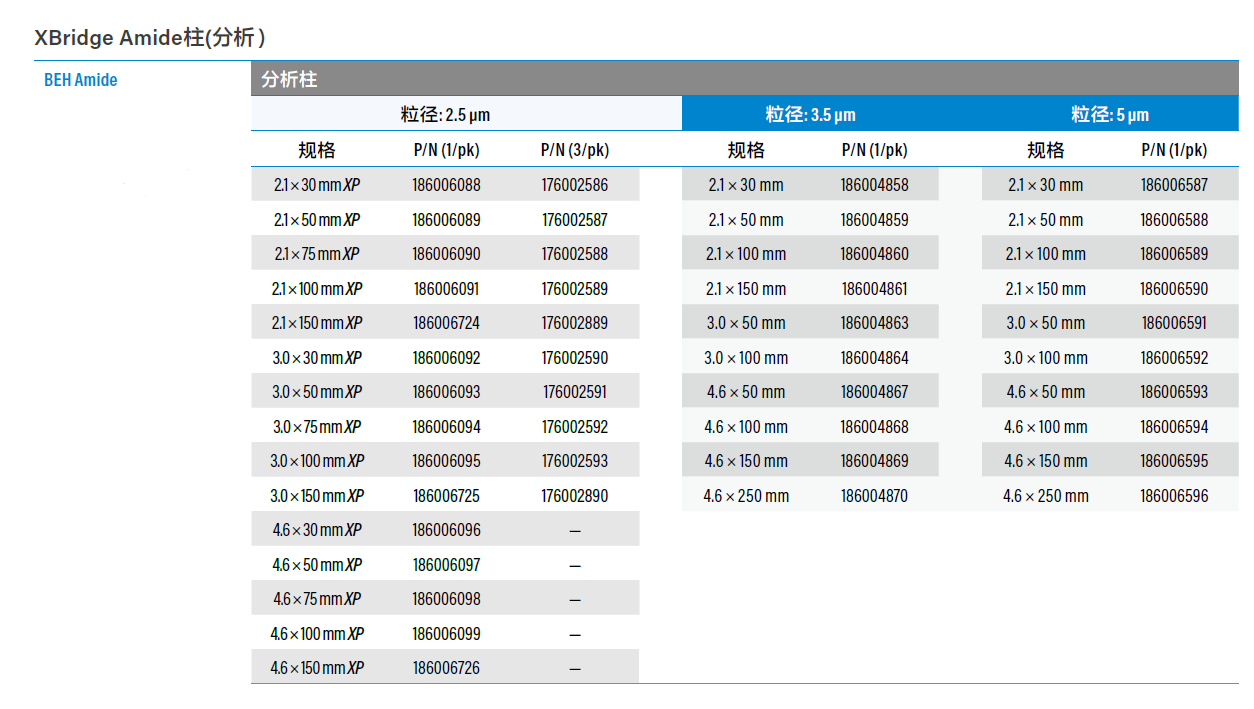Click part number 186006090
This screenshot has width=1254, height=709.
coord(446,254)
